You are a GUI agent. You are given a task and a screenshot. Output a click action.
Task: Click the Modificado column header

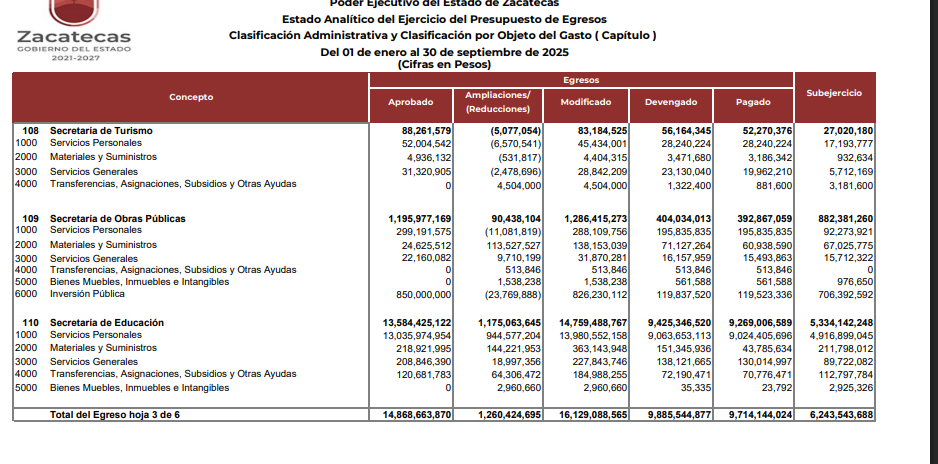[x=586, y=103]
